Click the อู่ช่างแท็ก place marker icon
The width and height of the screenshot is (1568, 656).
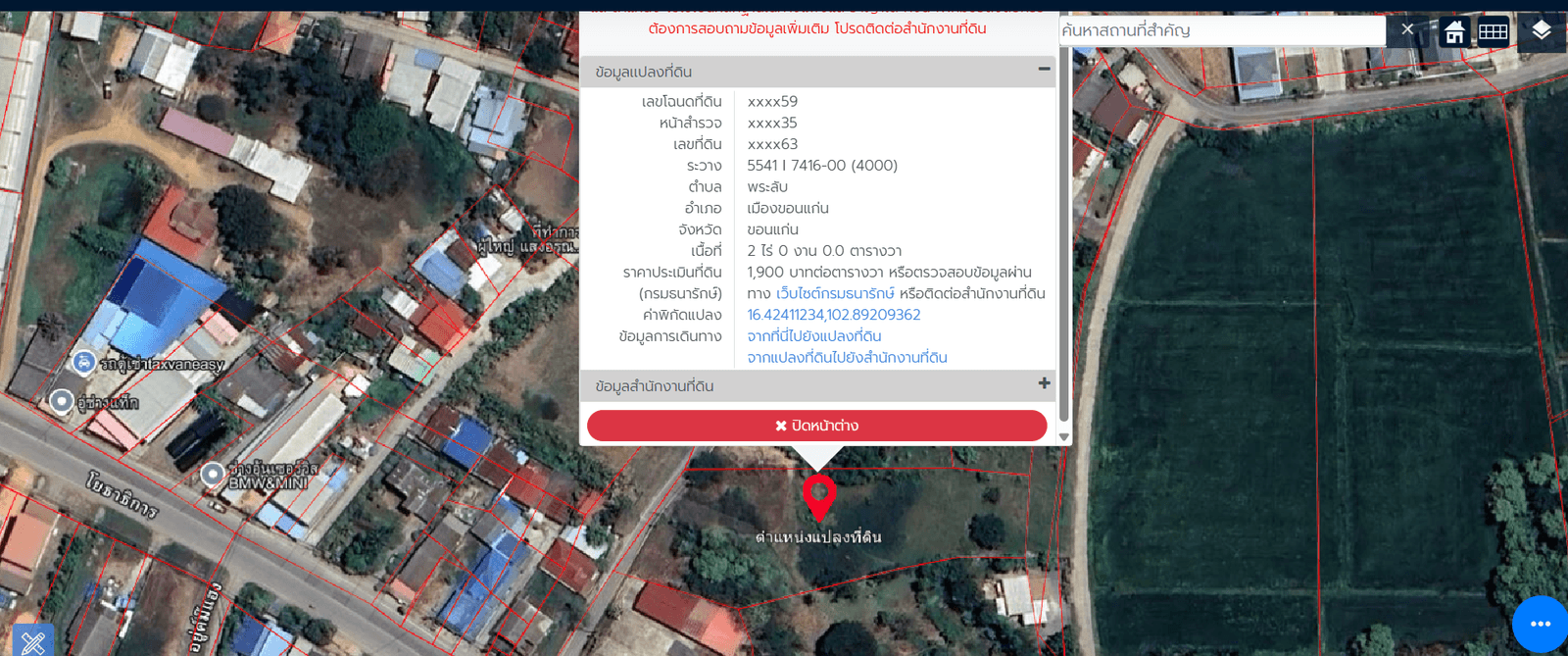coord(61,401)
